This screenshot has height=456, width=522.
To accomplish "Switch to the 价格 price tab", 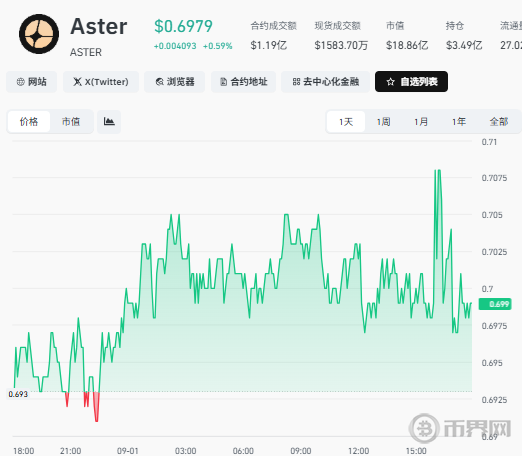I will pos(29,122).
